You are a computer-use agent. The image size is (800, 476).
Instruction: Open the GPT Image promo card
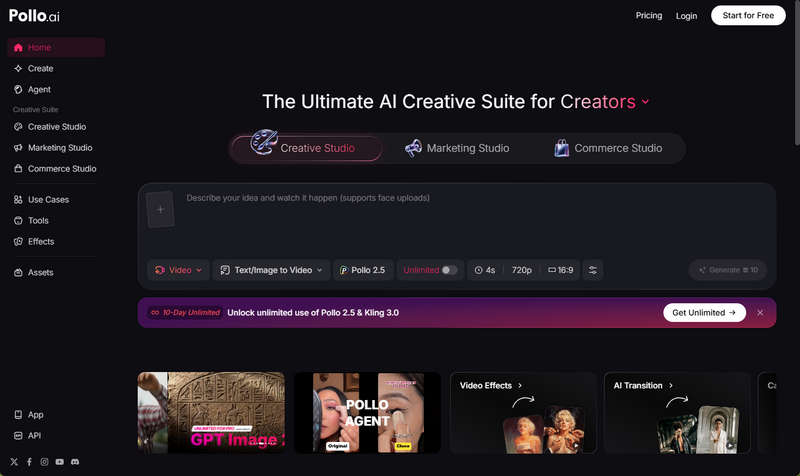(211, 412)
